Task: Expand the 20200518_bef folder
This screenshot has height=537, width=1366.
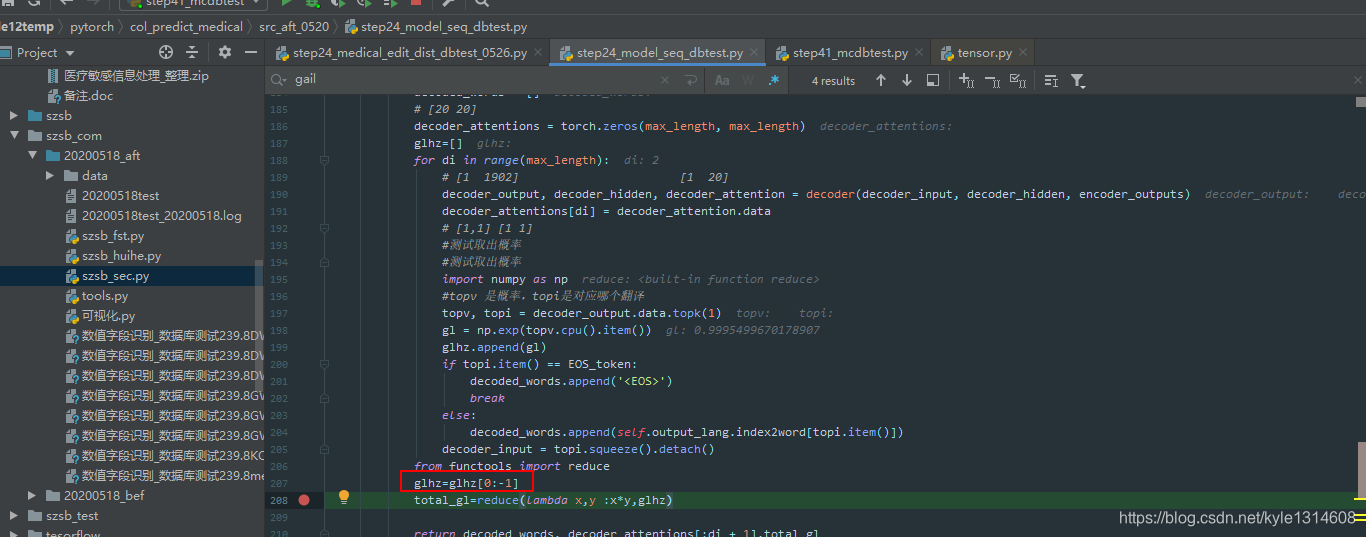Action: click(x=32, y=496)
